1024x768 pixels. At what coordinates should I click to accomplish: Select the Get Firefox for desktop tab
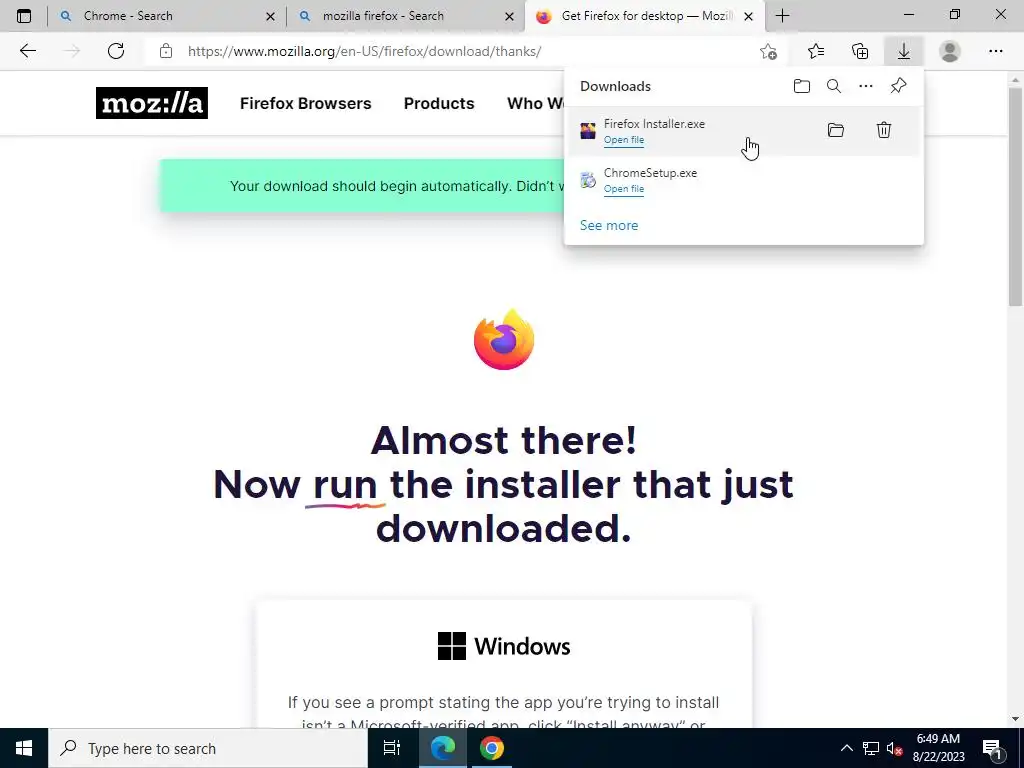[647, 16]
